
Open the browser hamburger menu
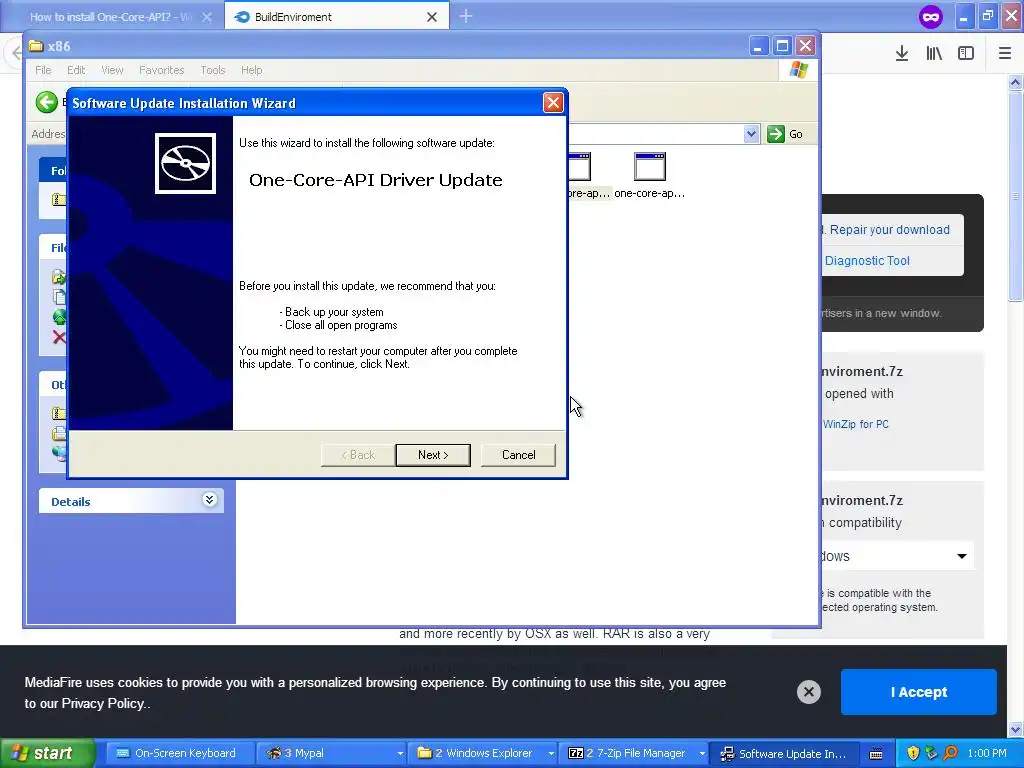[x=1005, y=54]
